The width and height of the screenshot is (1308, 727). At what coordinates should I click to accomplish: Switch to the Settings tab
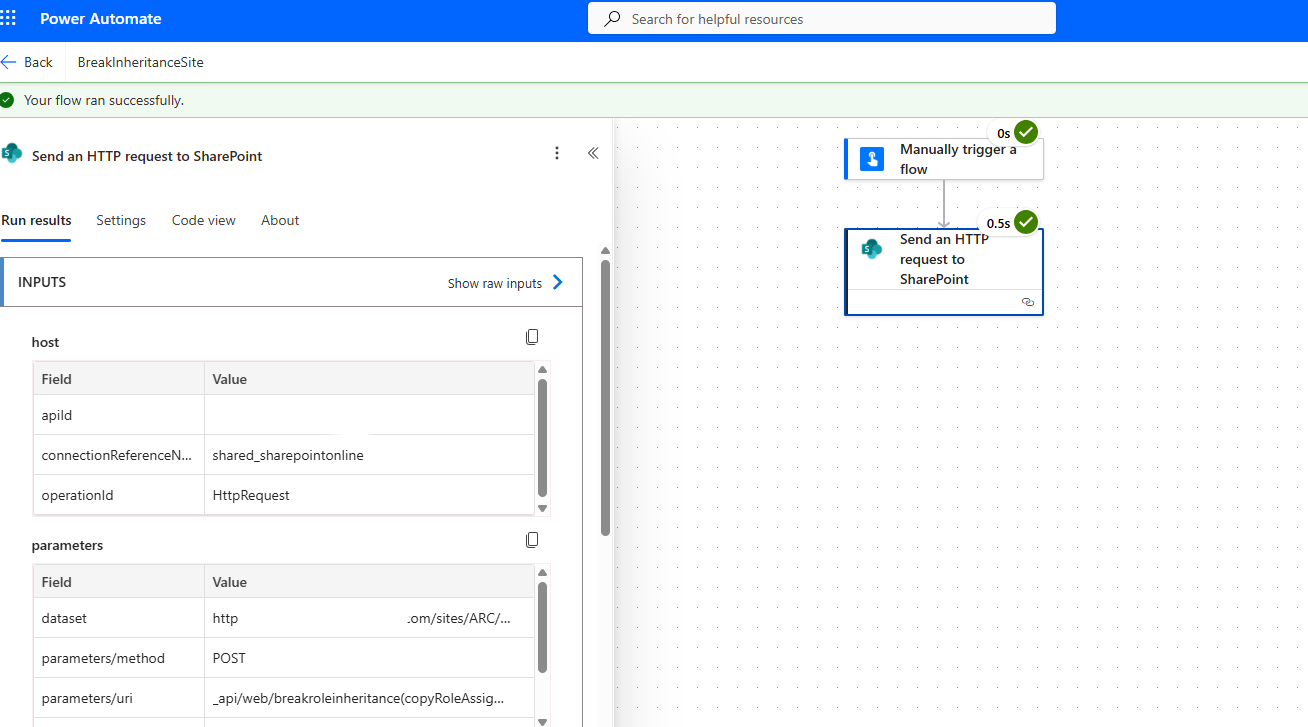point(121,220)
